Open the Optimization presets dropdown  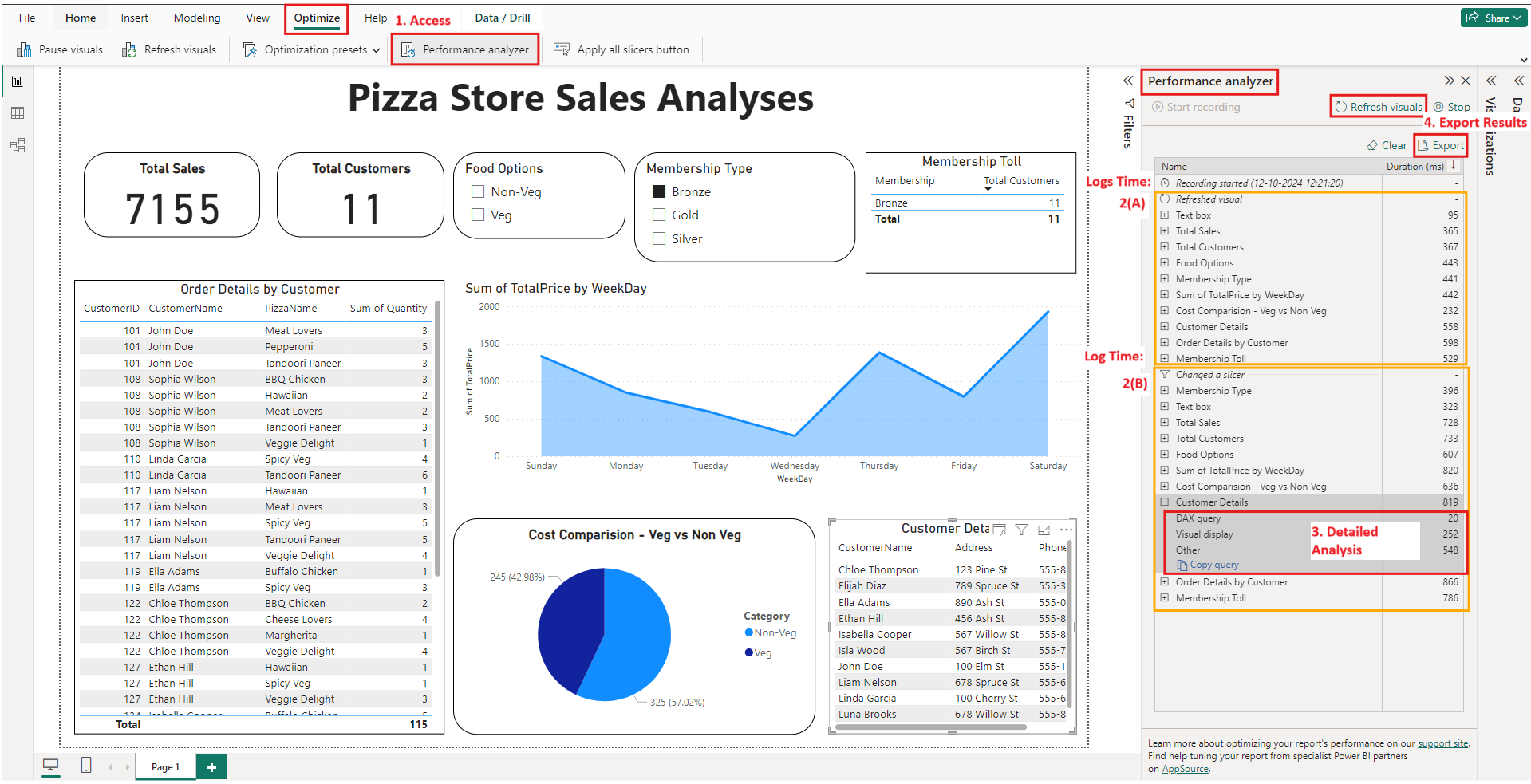click(311, 49)
